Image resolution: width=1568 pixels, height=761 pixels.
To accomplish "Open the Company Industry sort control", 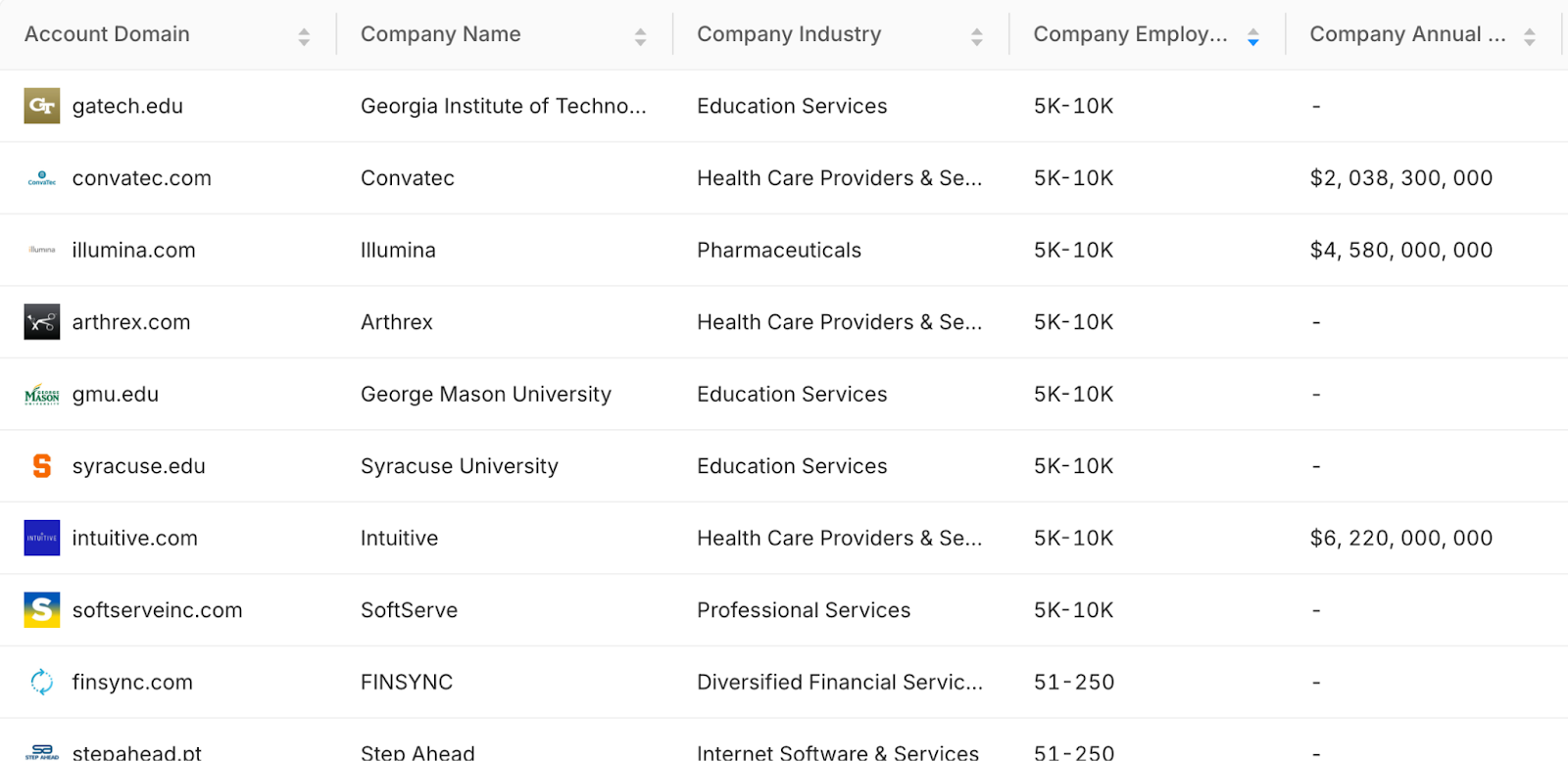I will (x=977, y=34).
